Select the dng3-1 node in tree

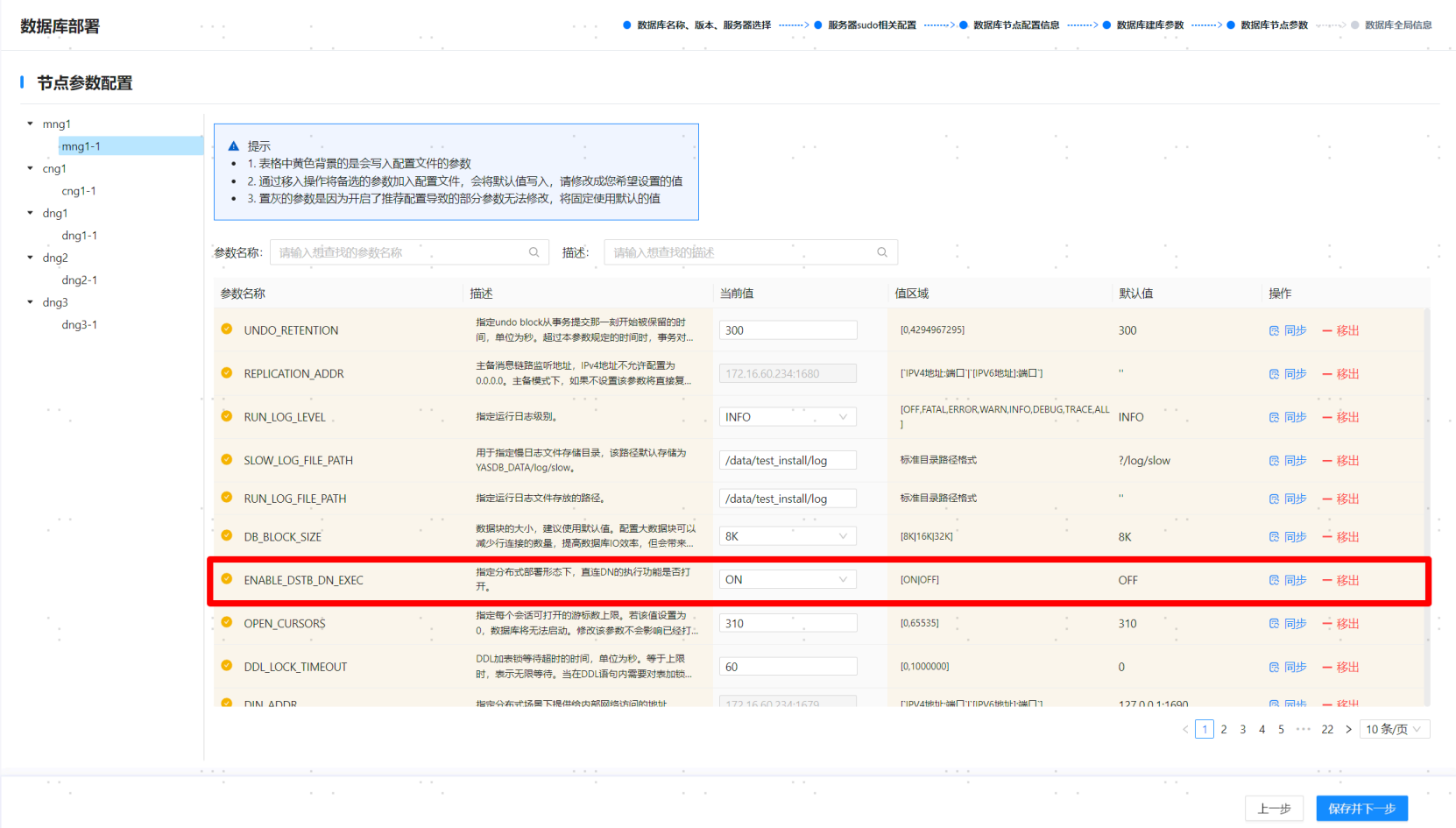80,324
